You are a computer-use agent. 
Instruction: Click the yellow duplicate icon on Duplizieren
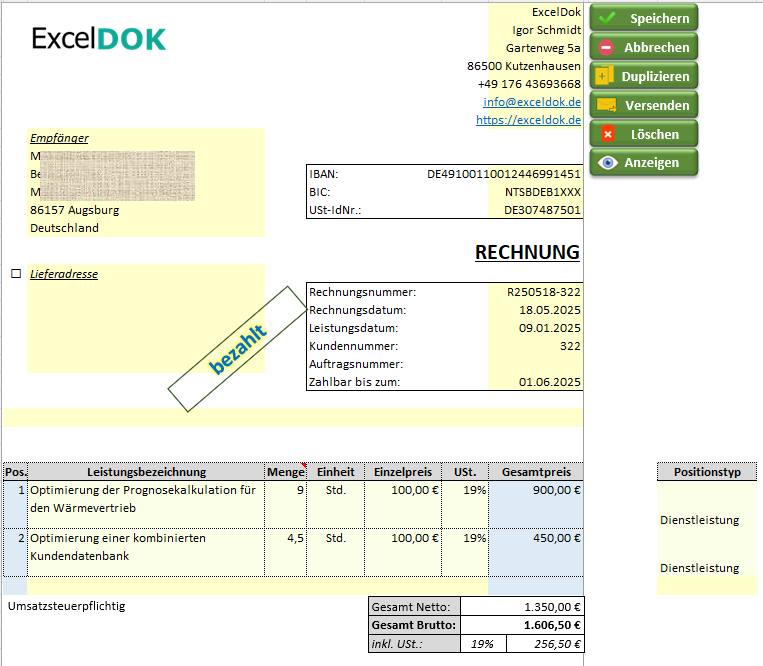(x=604, y=76)
